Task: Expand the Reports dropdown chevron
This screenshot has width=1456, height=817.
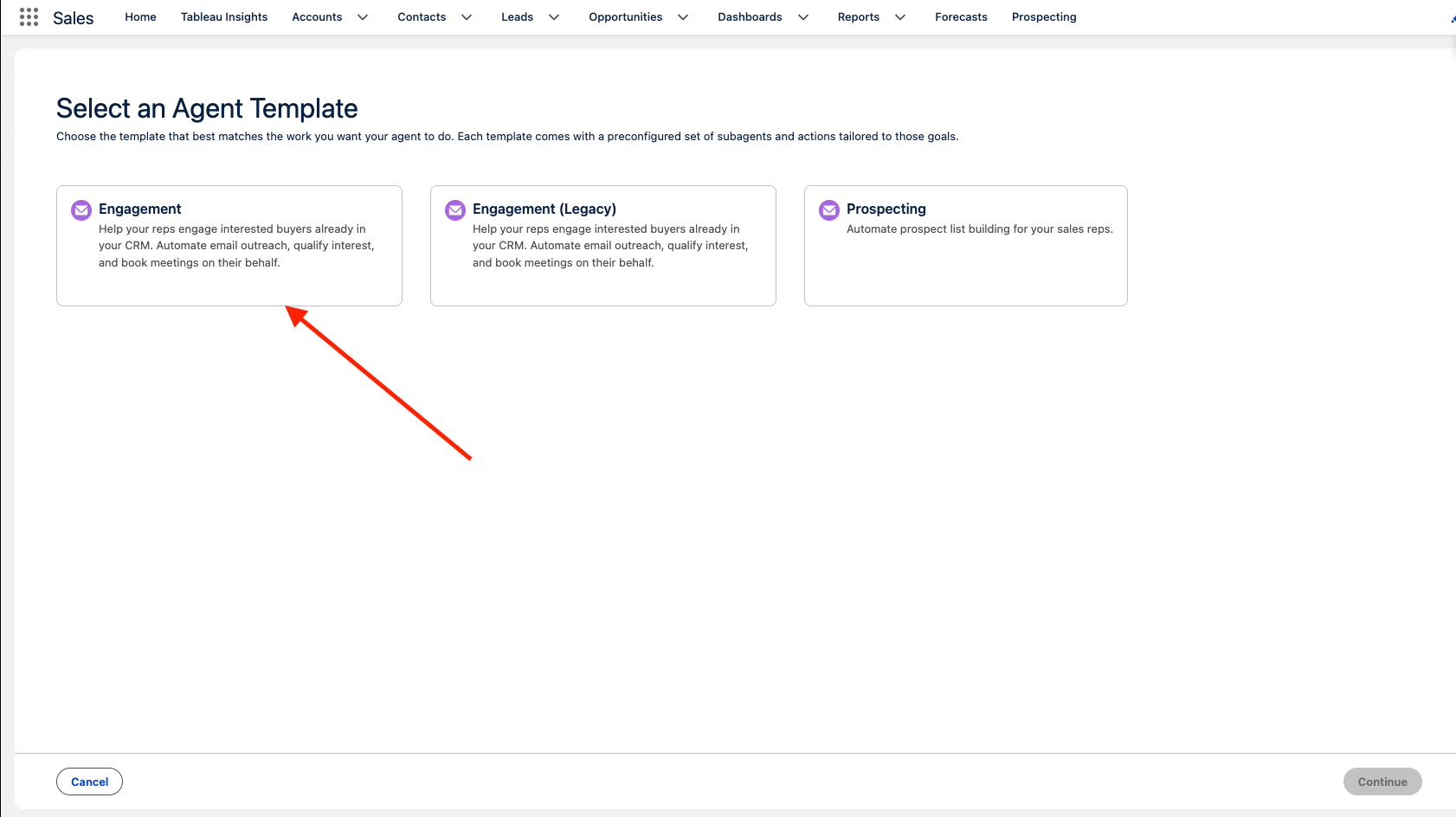Action: click(900, 17)
